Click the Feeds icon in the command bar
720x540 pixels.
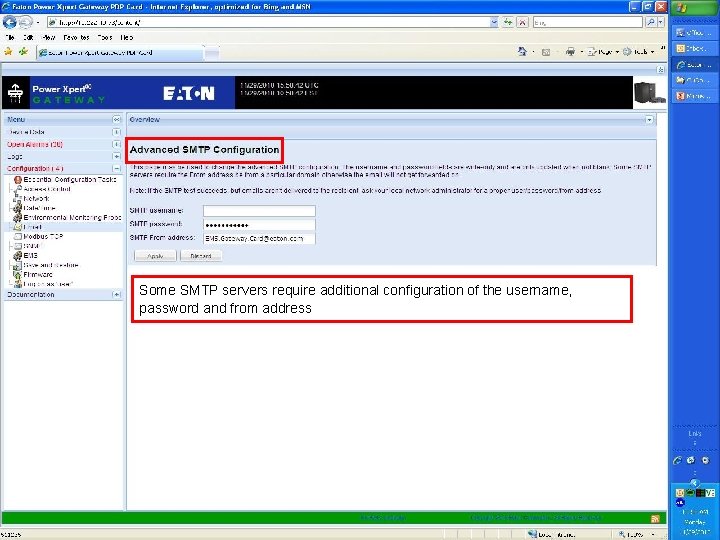[546, 52]
